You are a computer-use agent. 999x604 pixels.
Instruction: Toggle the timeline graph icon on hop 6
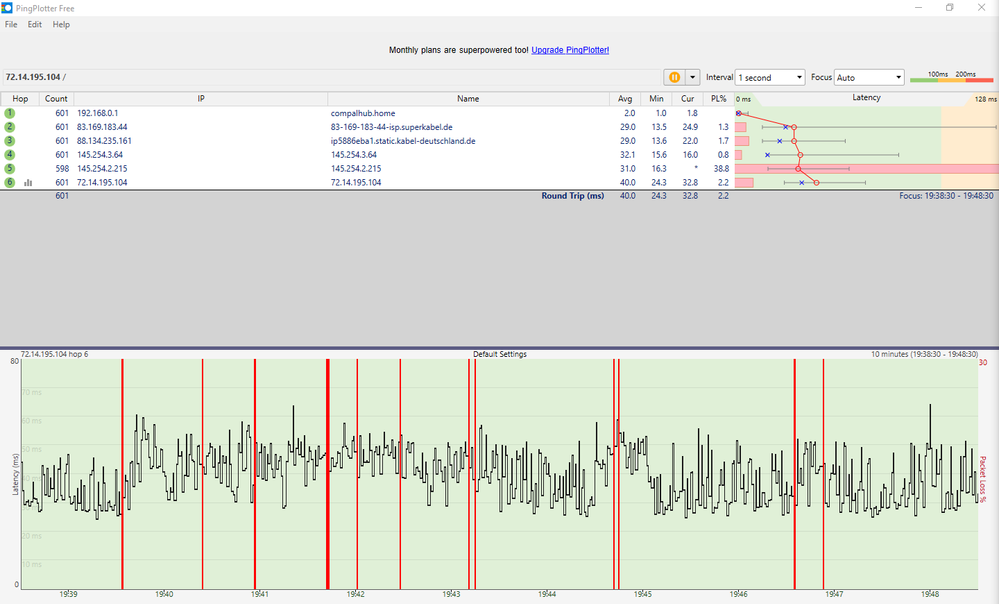pyautogui.click(x=28, y=182)
